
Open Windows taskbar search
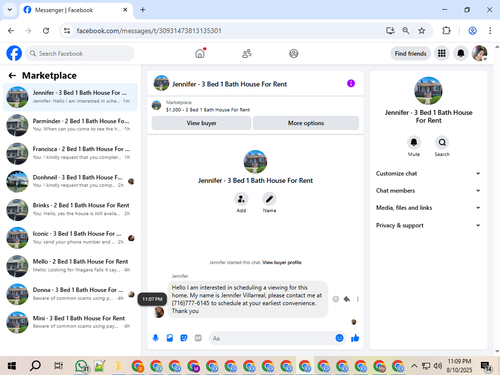[x=35, y=366]
